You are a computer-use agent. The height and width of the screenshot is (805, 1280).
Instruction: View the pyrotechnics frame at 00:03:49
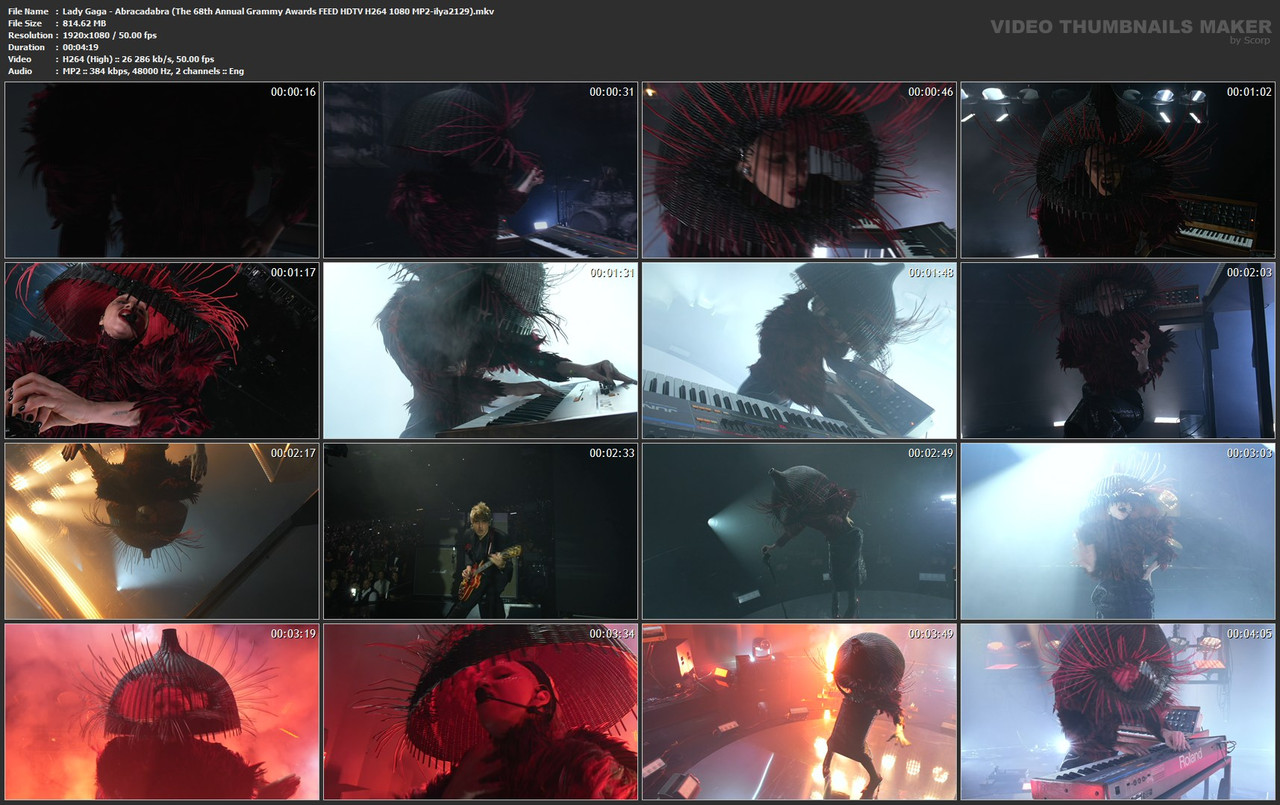799,712
